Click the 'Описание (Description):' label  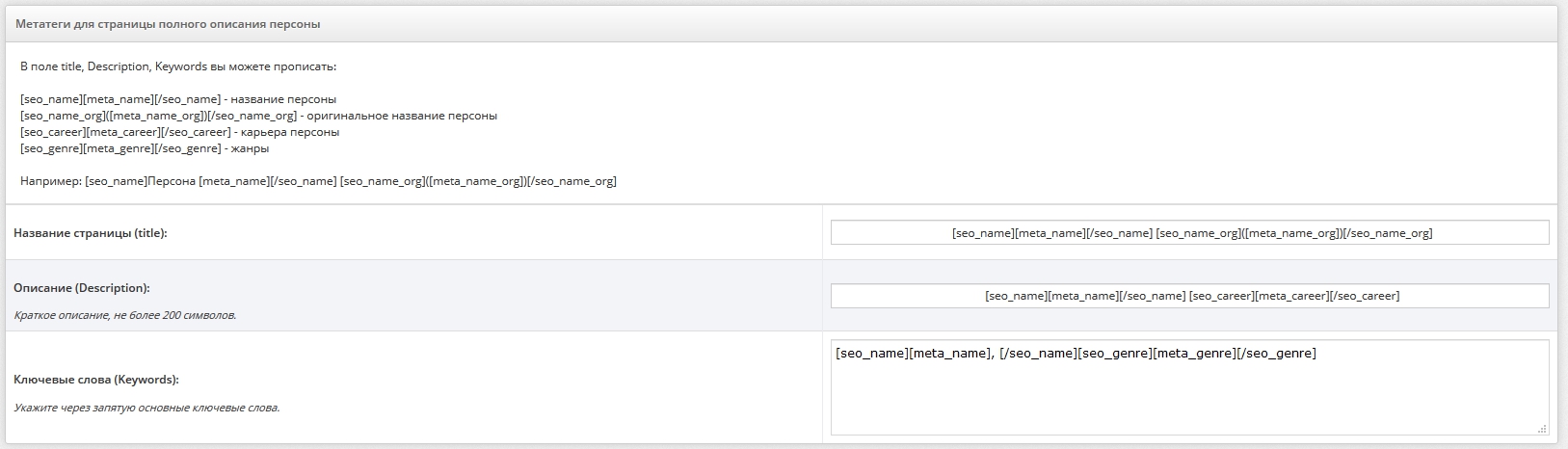tap(82, 288)
